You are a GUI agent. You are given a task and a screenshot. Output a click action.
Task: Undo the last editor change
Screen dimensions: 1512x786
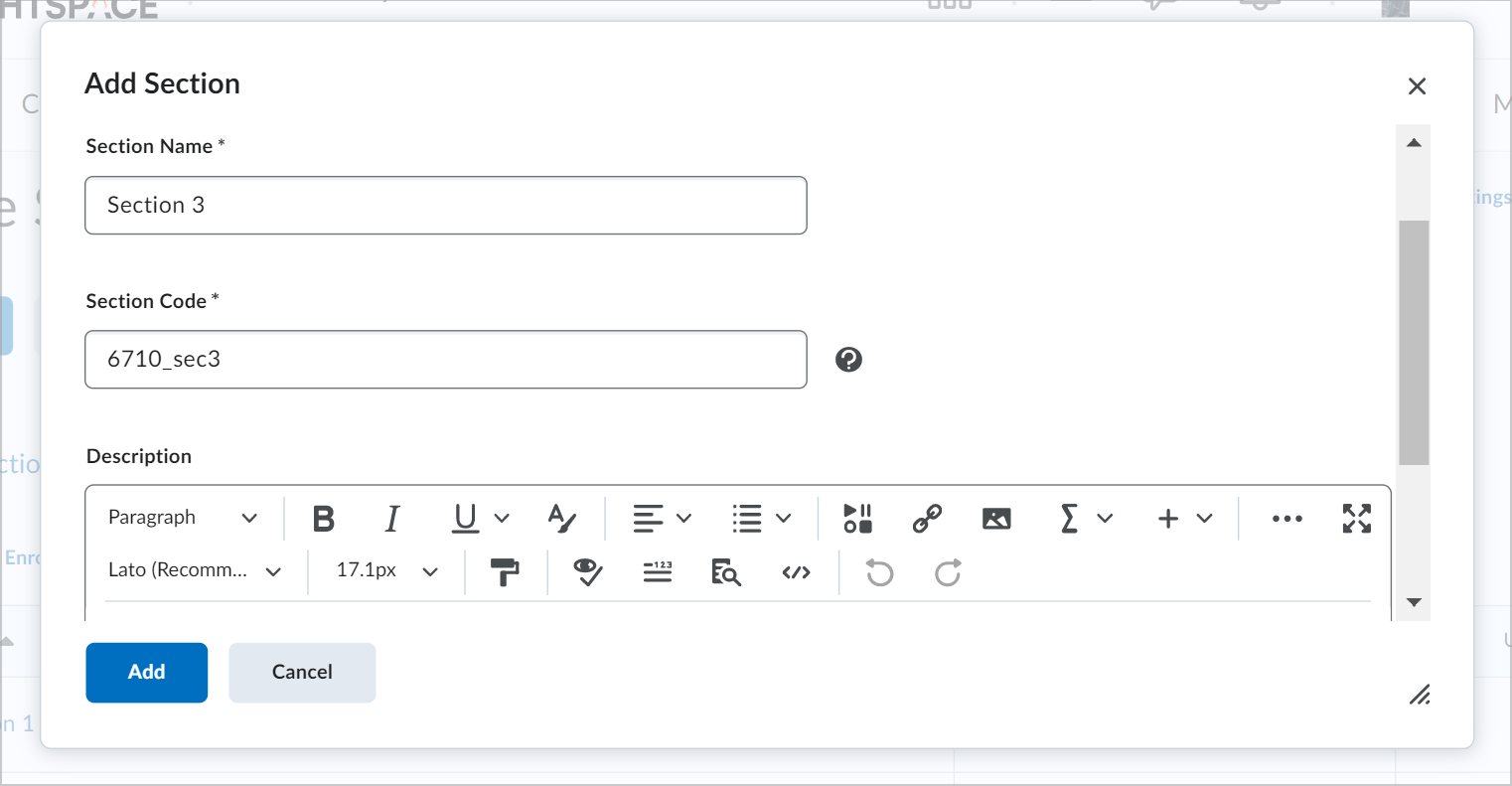(878, 572)
